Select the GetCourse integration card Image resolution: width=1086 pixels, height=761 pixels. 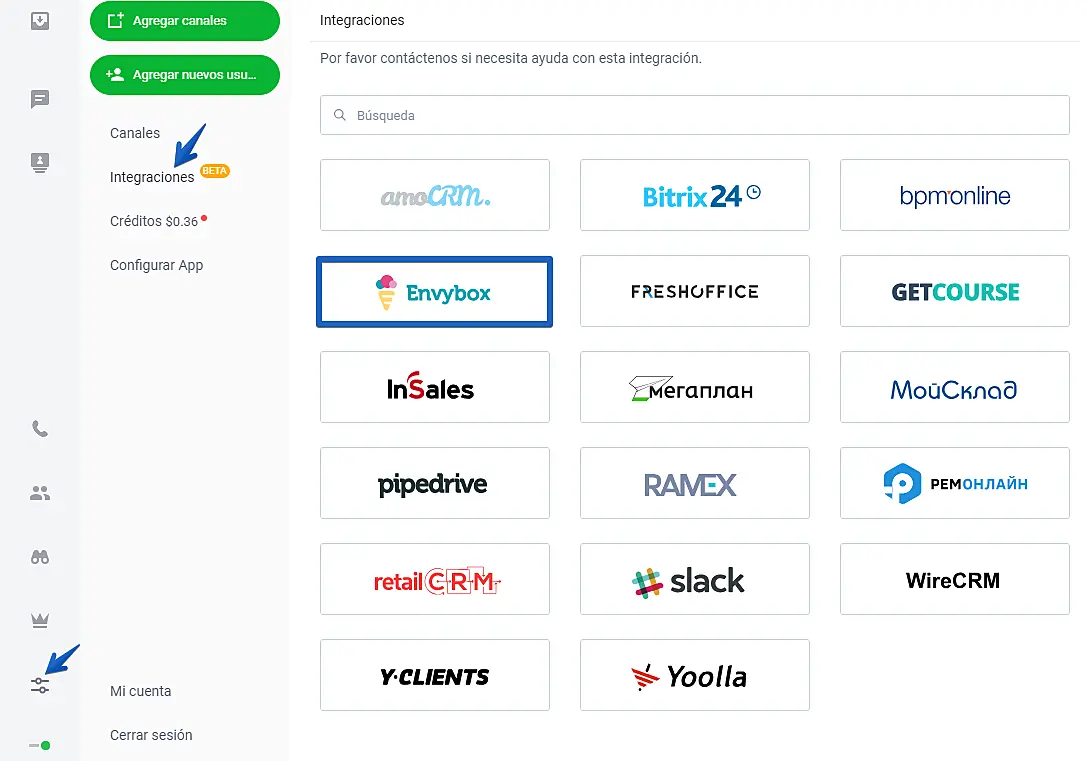955,291
